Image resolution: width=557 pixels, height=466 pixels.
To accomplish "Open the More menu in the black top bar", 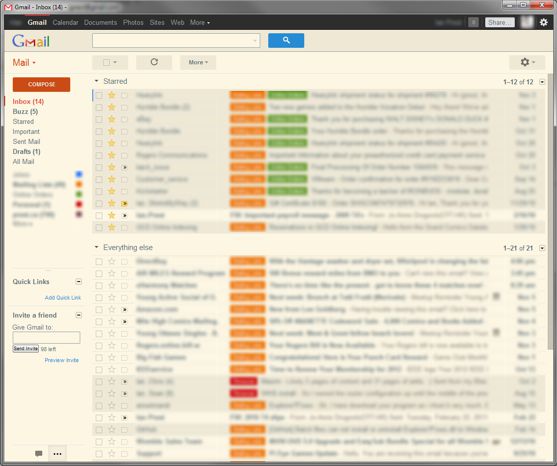I will coord(200,22).
